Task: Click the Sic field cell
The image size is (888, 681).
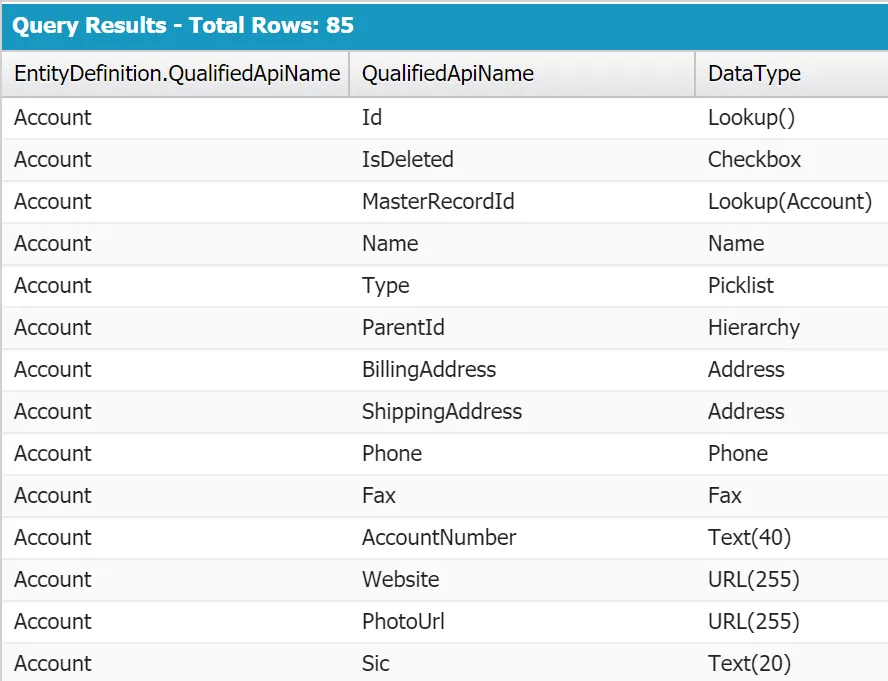Action: (x=376, y=664)
